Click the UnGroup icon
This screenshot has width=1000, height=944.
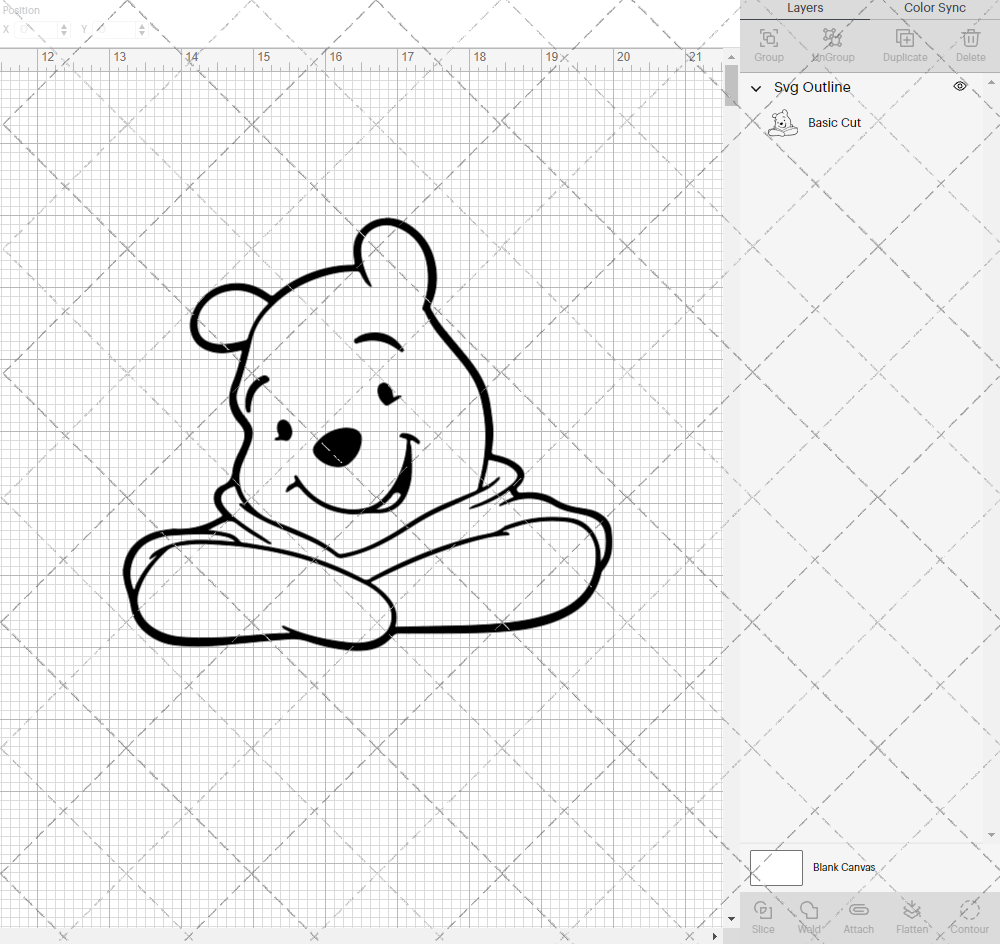pyautogui.click(x=832, y=45)
